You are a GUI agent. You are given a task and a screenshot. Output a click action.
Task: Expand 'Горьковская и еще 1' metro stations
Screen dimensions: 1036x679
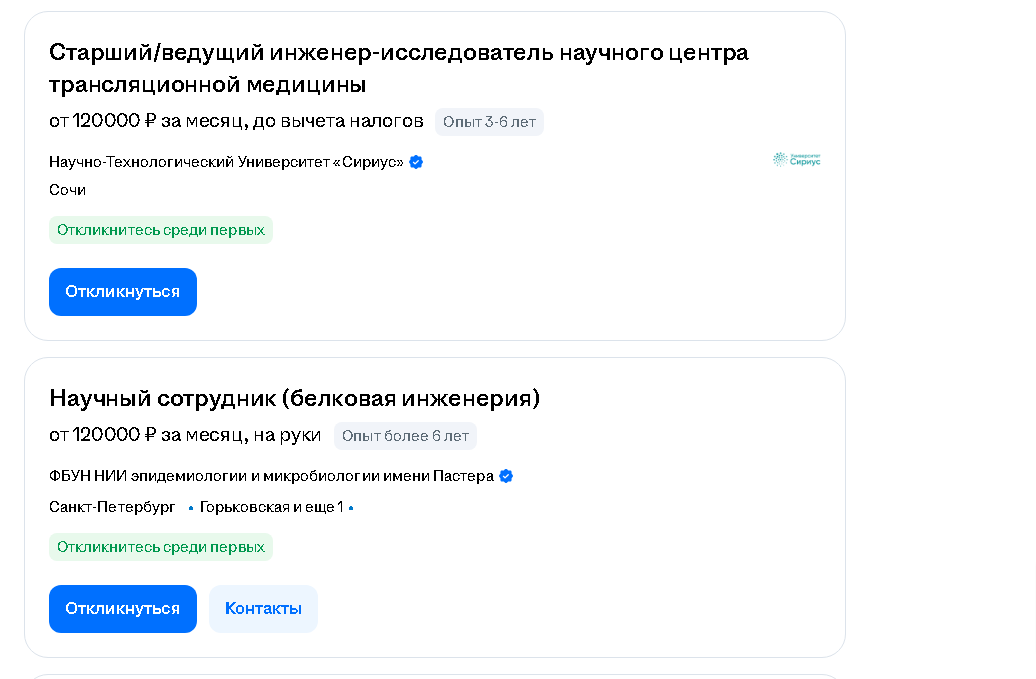[272, 507]
